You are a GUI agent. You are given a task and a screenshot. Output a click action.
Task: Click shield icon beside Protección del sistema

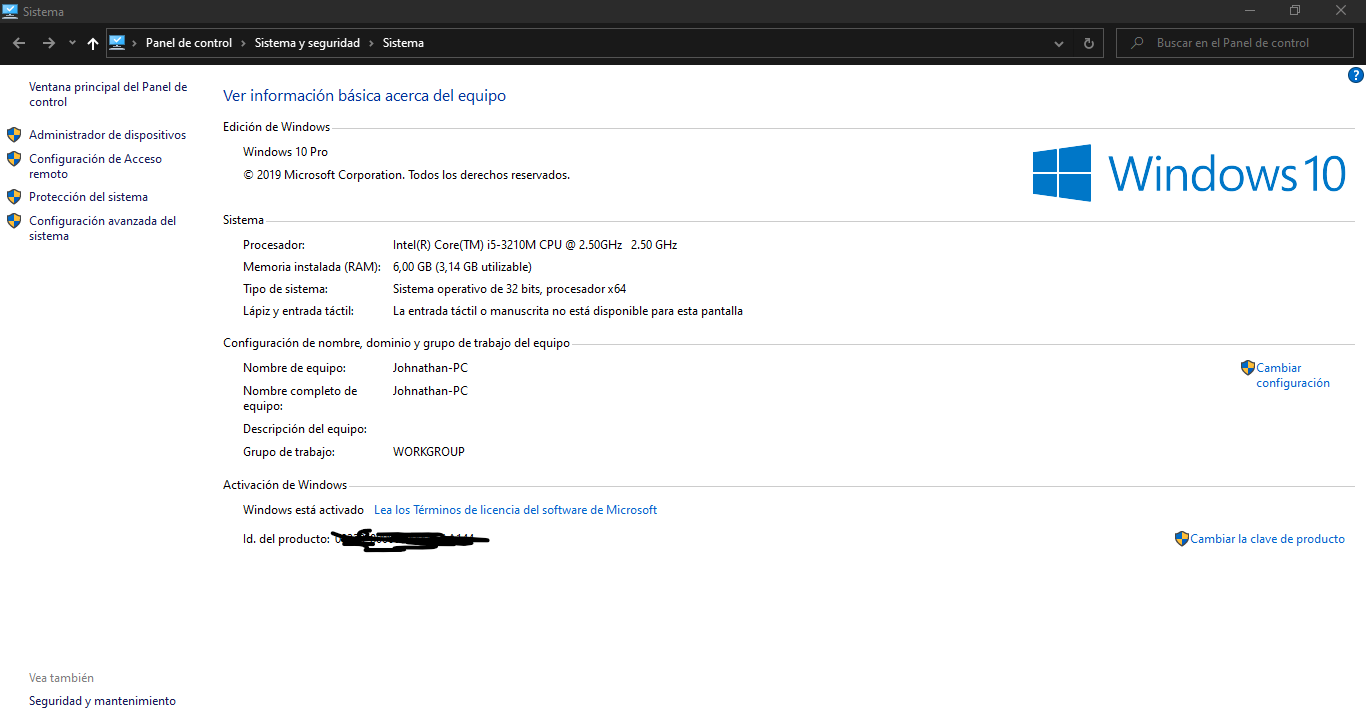tap(14, 196)
